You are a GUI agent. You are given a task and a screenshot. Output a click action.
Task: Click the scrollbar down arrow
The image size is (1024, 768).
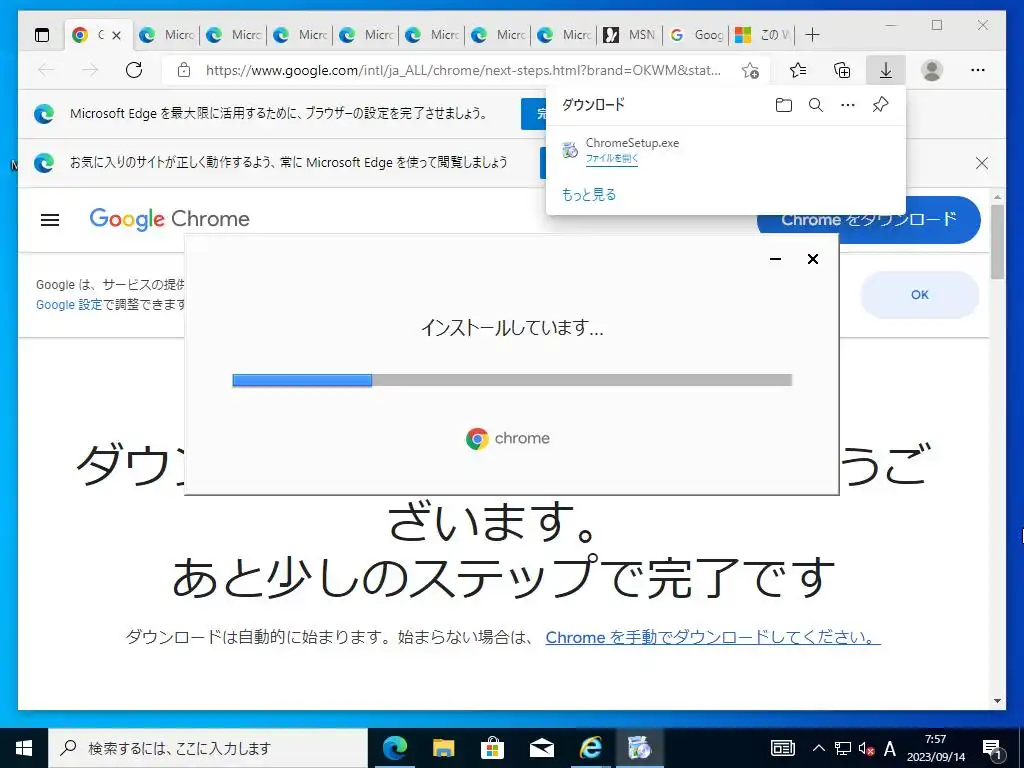click(x=997, y=701)
